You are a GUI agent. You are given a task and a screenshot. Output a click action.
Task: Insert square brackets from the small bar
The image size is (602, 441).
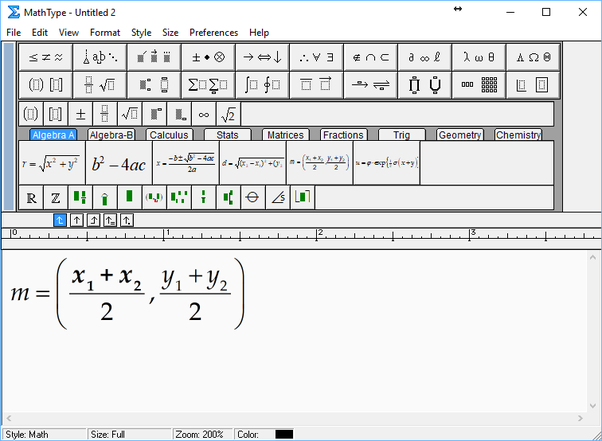55,114
